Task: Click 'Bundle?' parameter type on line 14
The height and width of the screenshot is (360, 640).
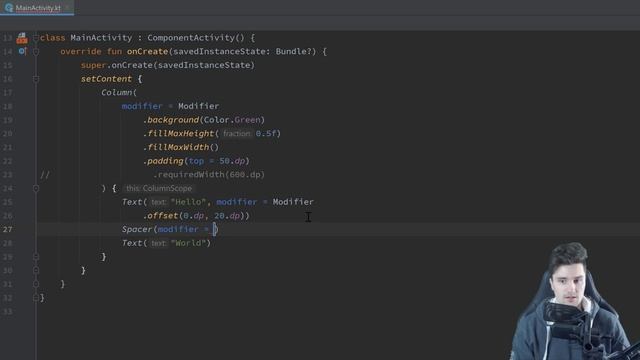Action: 296,52
